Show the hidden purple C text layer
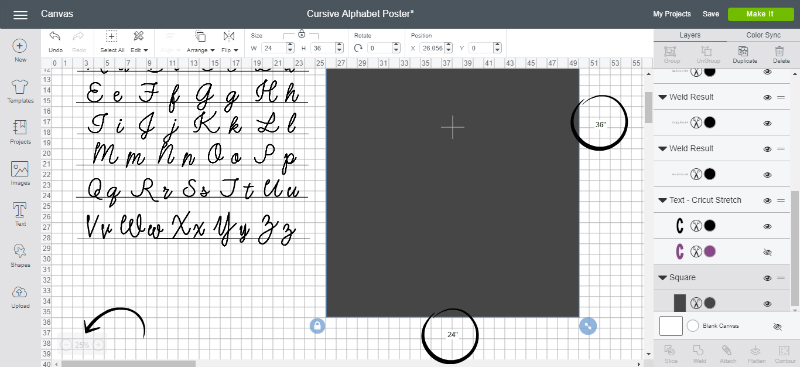Viewport: 800px width, 367px height. (767, 252)
